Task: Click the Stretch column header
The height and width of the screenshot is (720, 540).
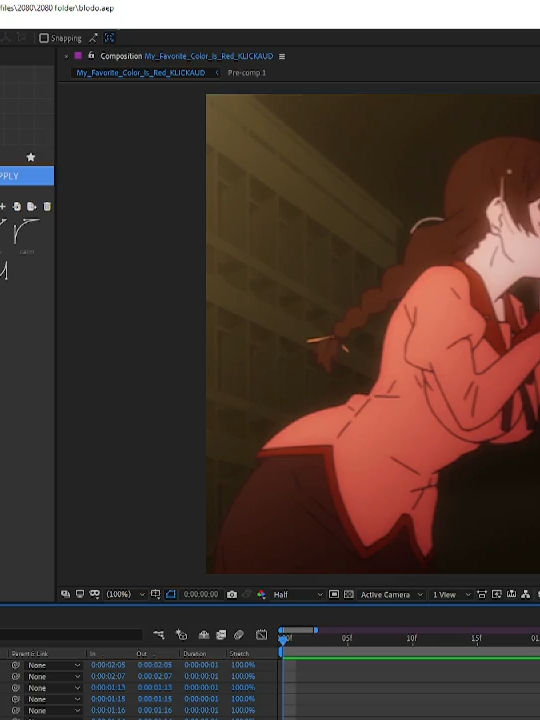Action: tap(239, 653)
